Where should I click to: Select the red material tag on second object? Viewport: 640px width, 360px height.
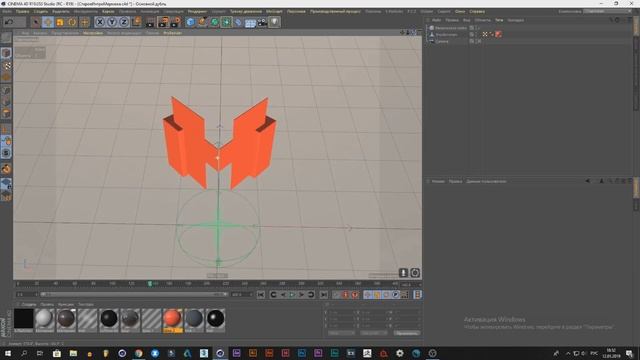click(498, 34)
